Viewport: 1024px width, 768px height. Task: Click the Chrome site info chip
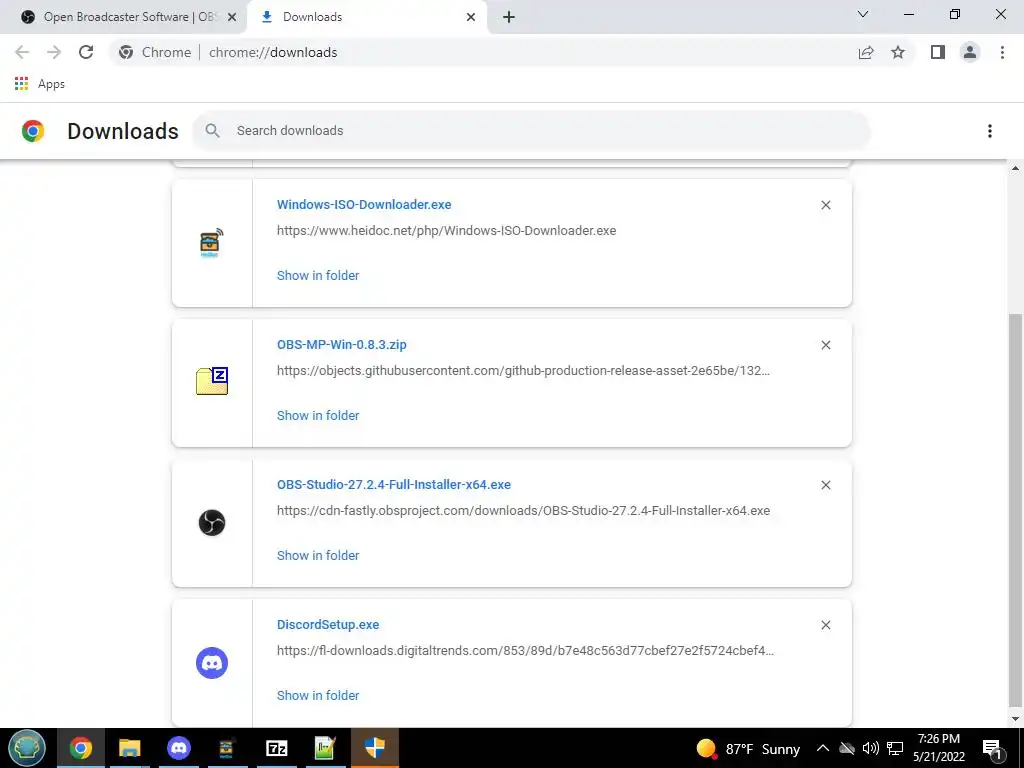pos(155,52)
